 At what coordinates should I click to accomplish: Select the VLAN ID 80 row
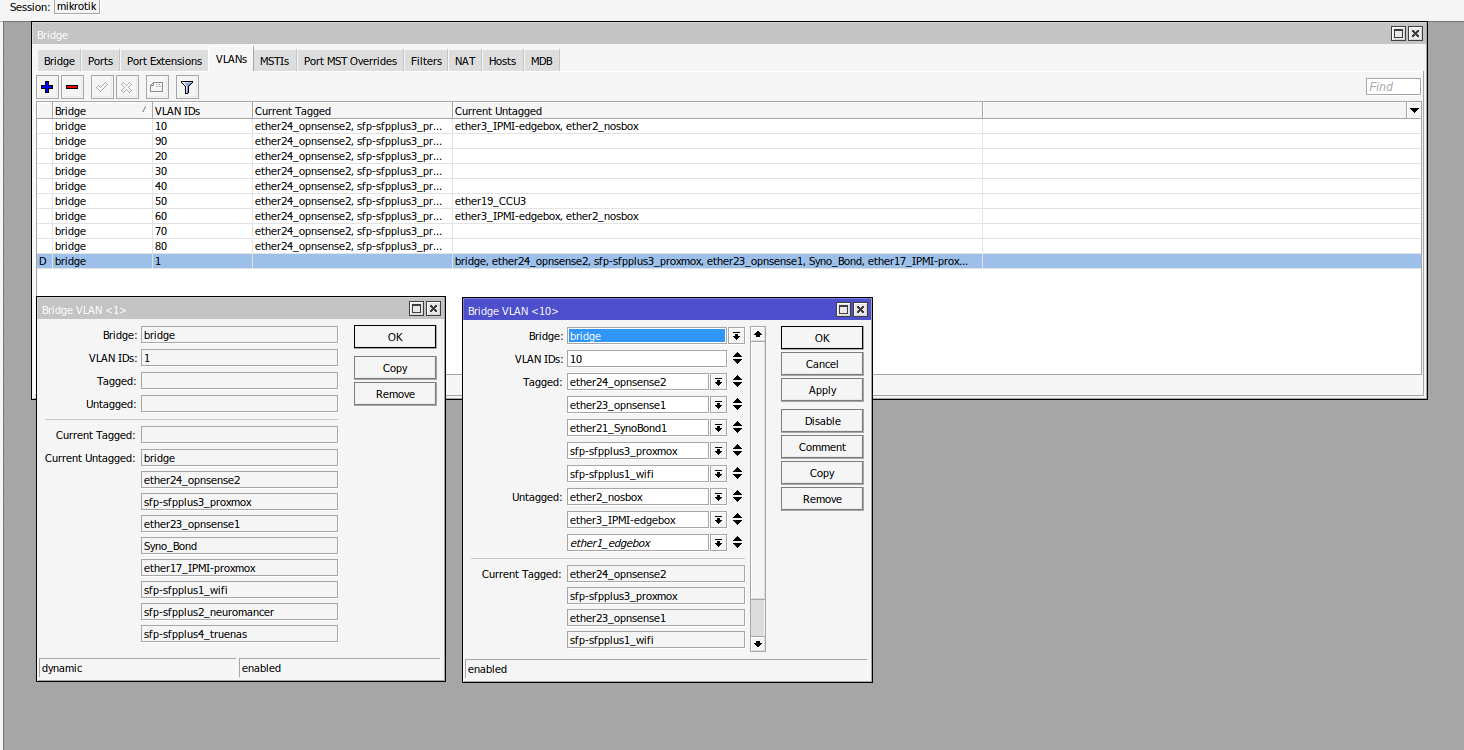tap(729, 246)
